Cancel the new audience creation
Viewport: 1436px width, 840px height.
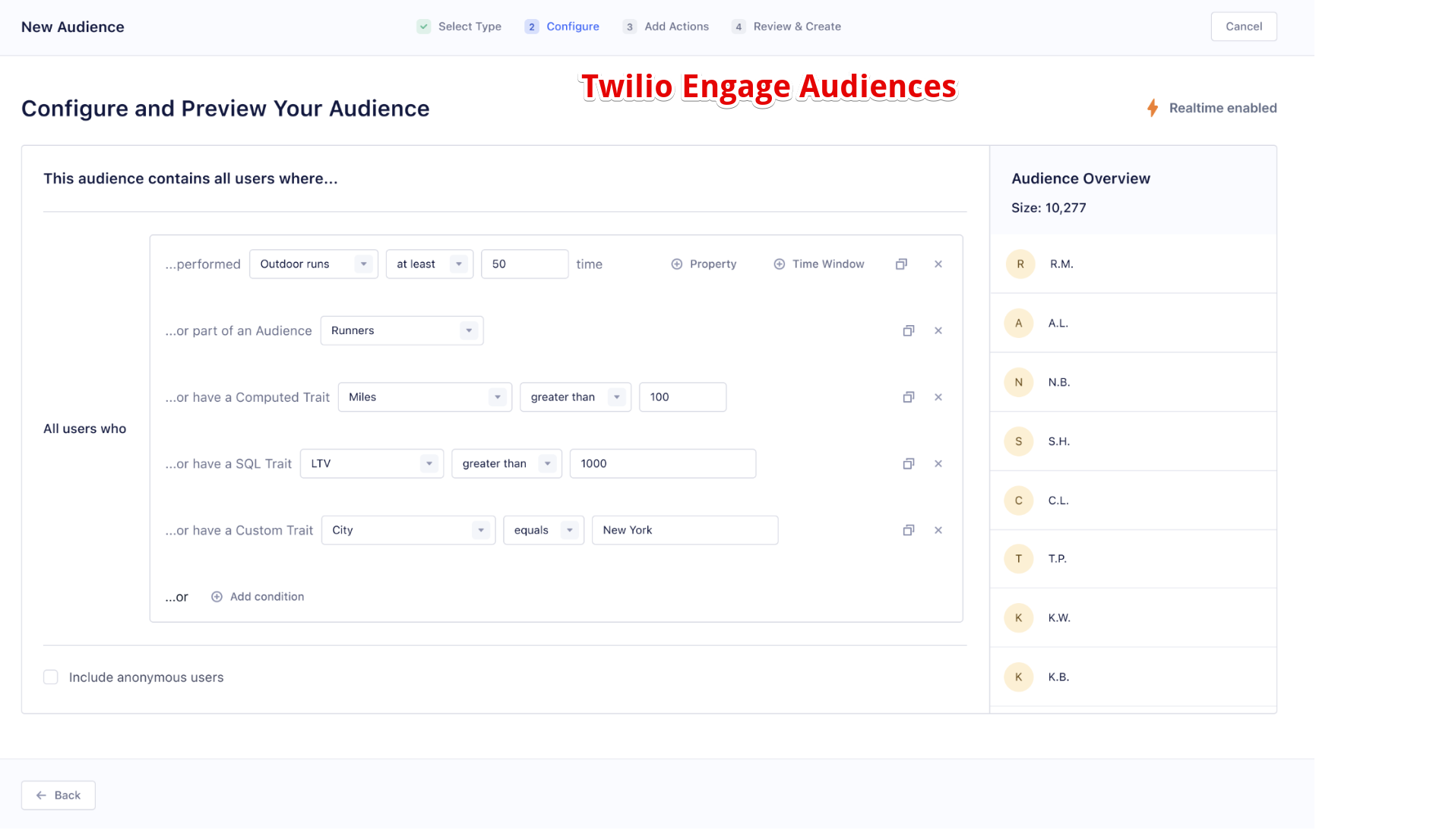coord(1244,27)
